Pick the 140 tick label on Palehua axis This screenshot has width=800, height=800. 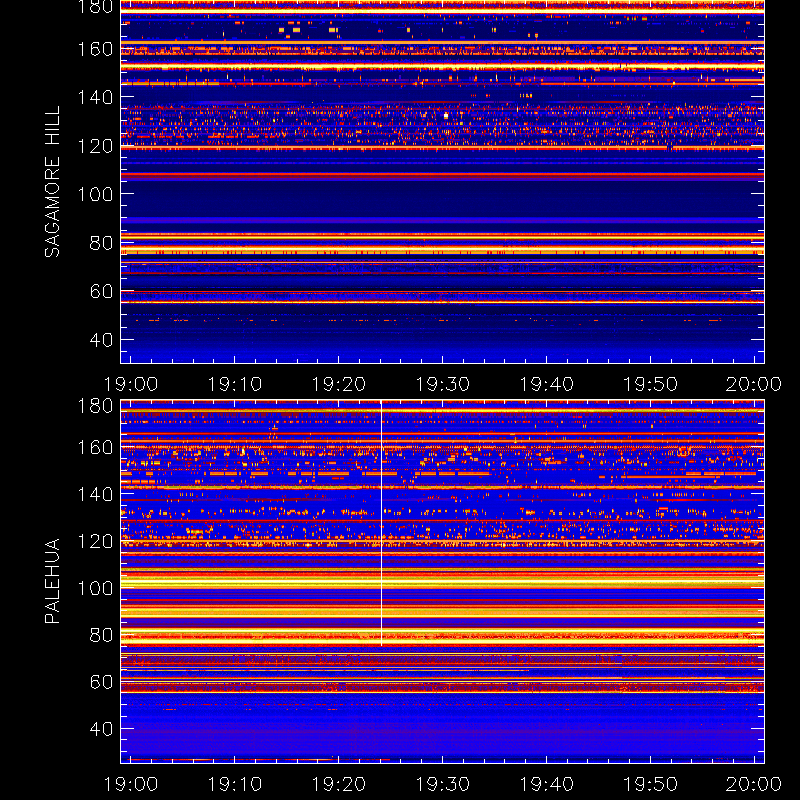95,494
